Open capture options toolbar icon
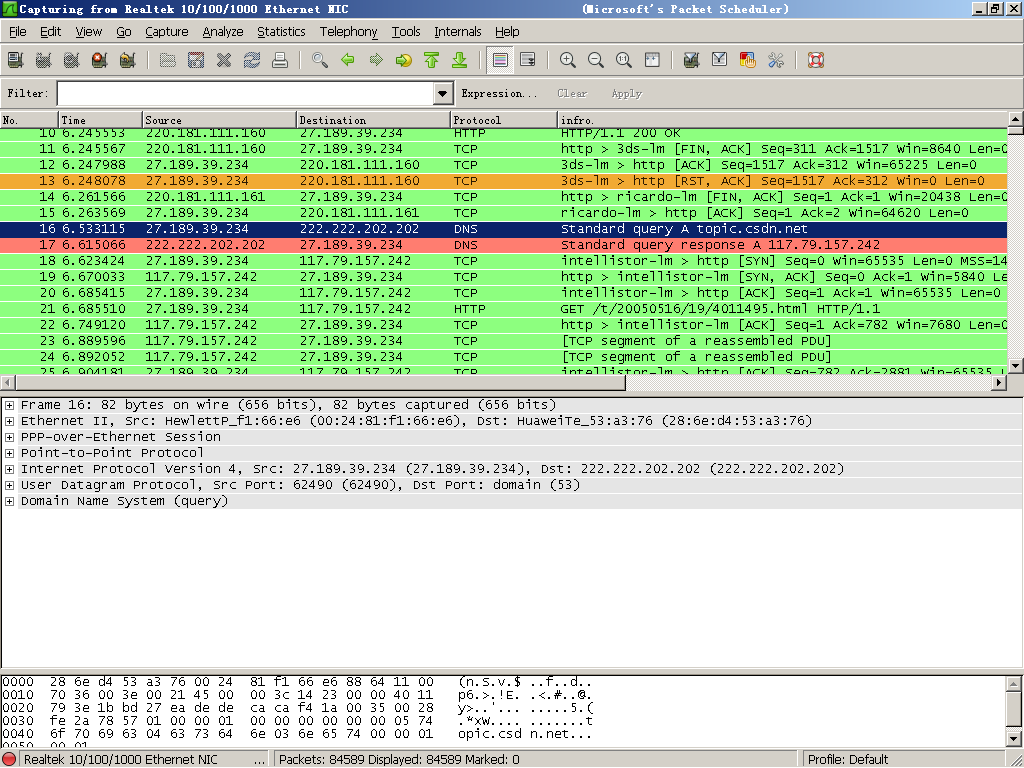This screenshot has height=768, width=1024. 44,60
